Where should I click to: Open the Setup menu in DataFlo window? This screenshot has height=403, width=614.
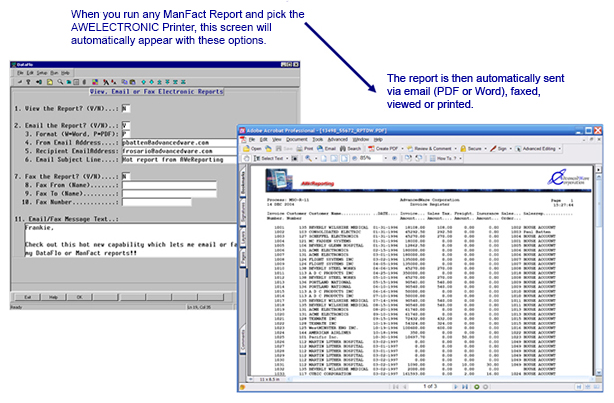tap(42, 73)
